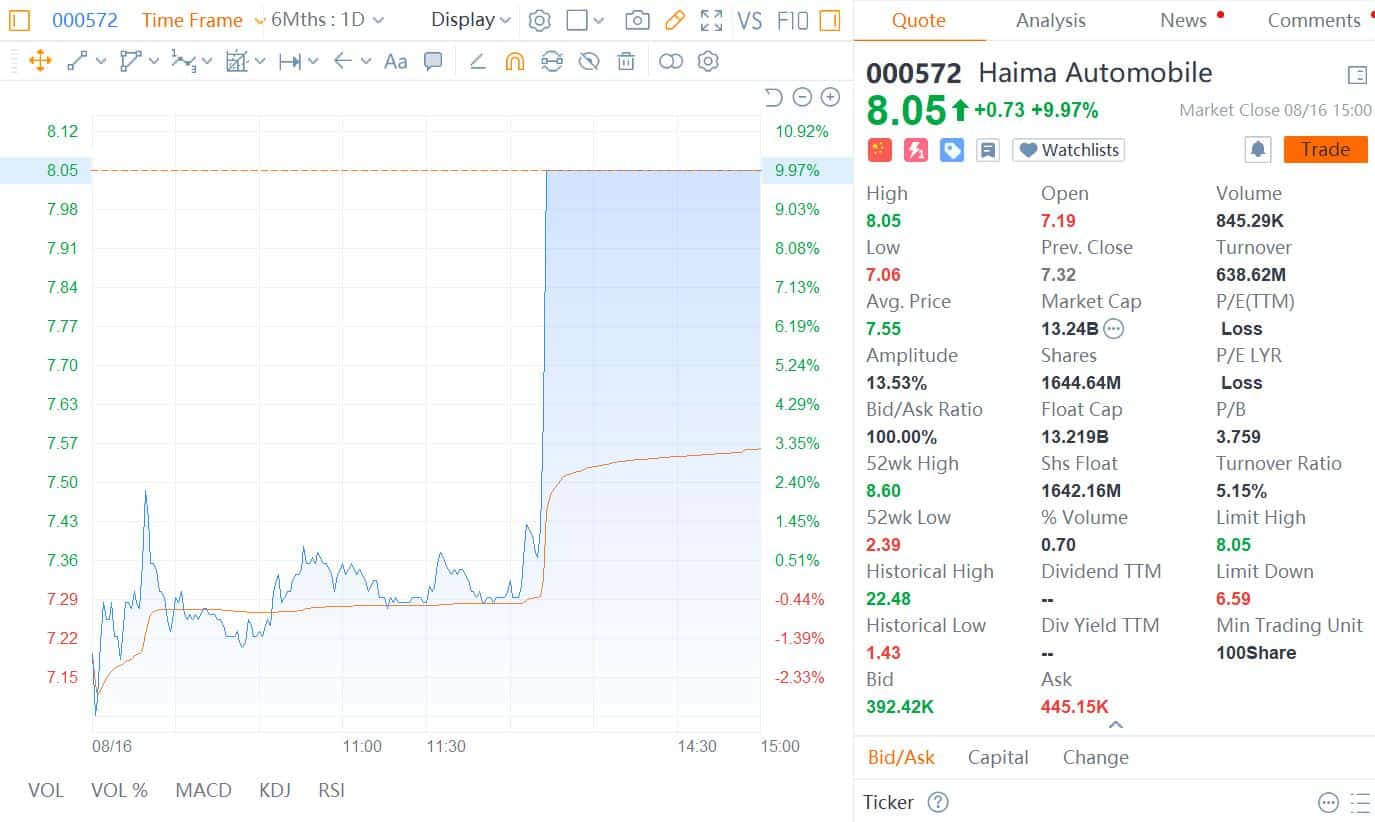Select the text annotation Aa tool
1375x822 pixels.
[396, 61]
